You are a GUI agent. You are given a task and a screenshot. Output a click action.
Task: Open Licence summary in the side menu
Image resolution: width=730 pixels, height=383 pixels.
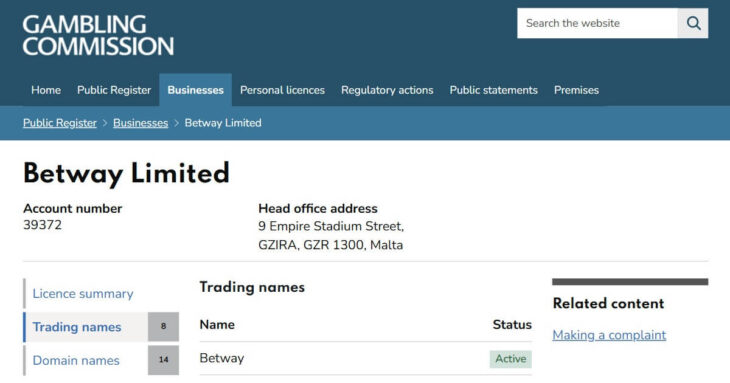point(83,294)
